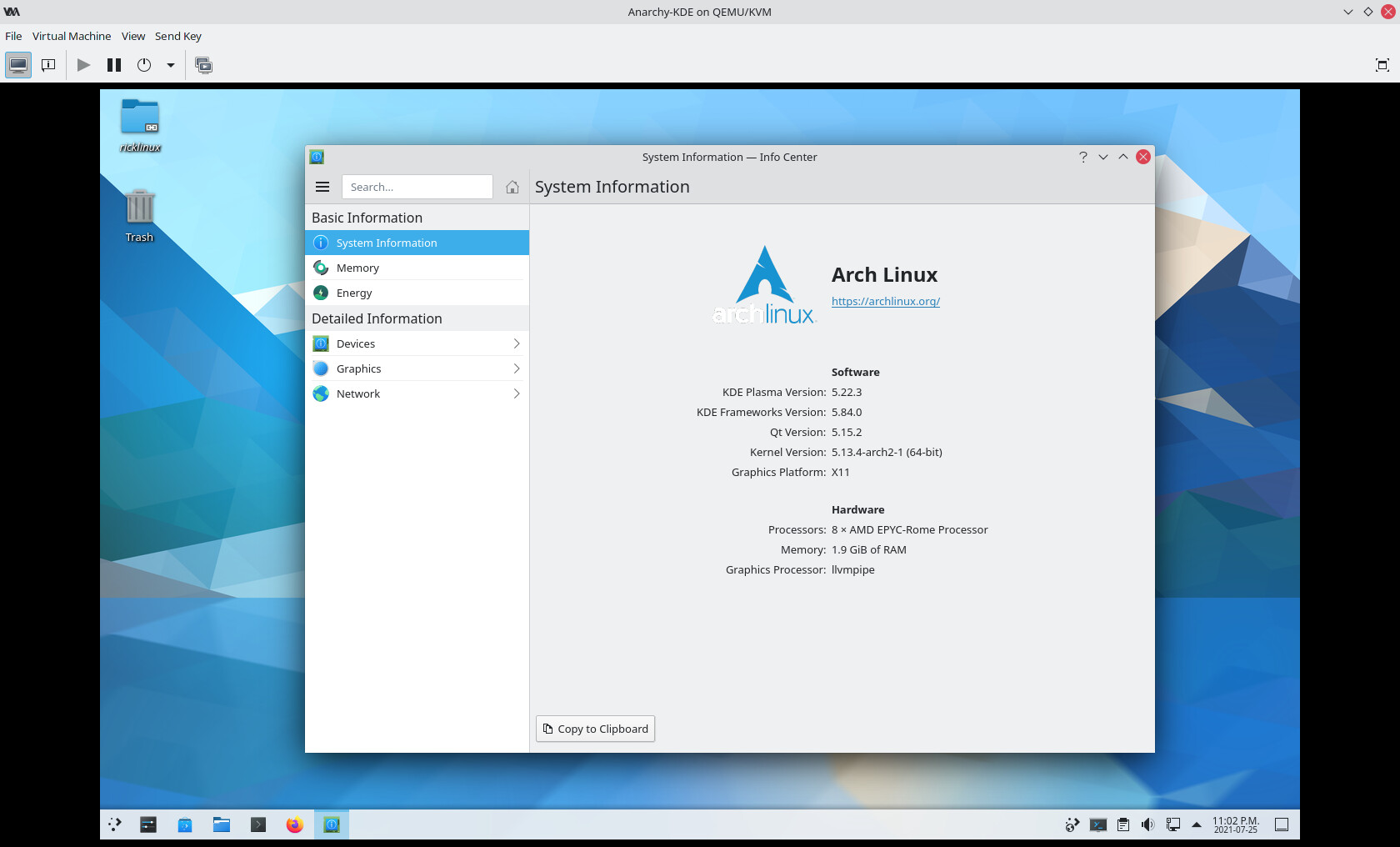1400x847 pixels.
Task: Click the Energy sidebar icon
Action: tap(321, 293)
